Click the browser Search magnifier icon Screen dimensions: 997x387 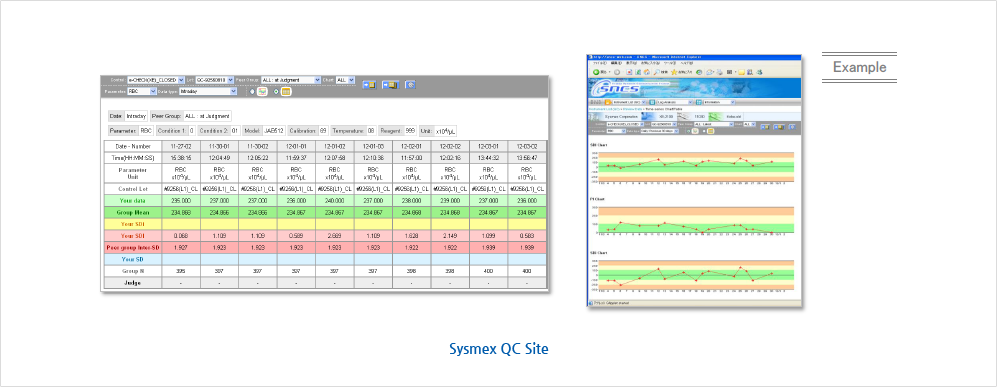[656, 72]
